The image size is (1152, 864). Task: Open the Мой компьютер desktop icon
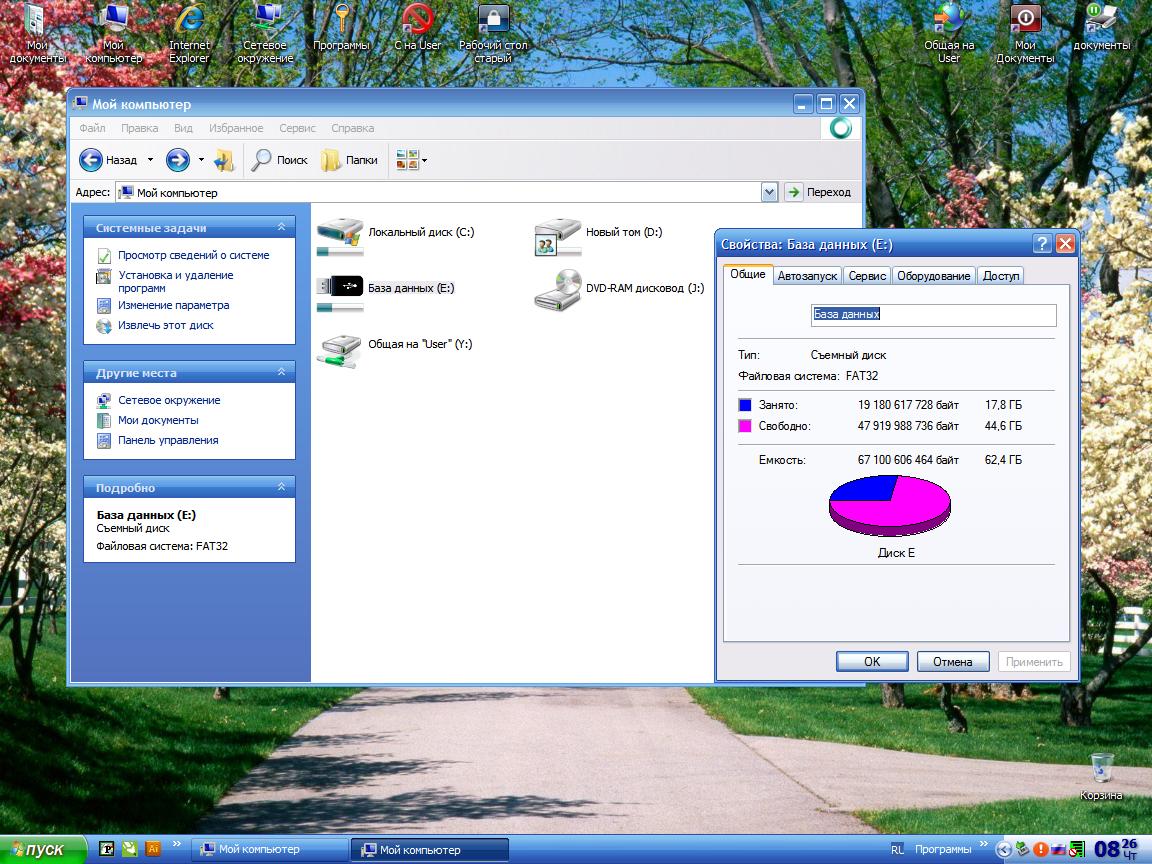113,33
